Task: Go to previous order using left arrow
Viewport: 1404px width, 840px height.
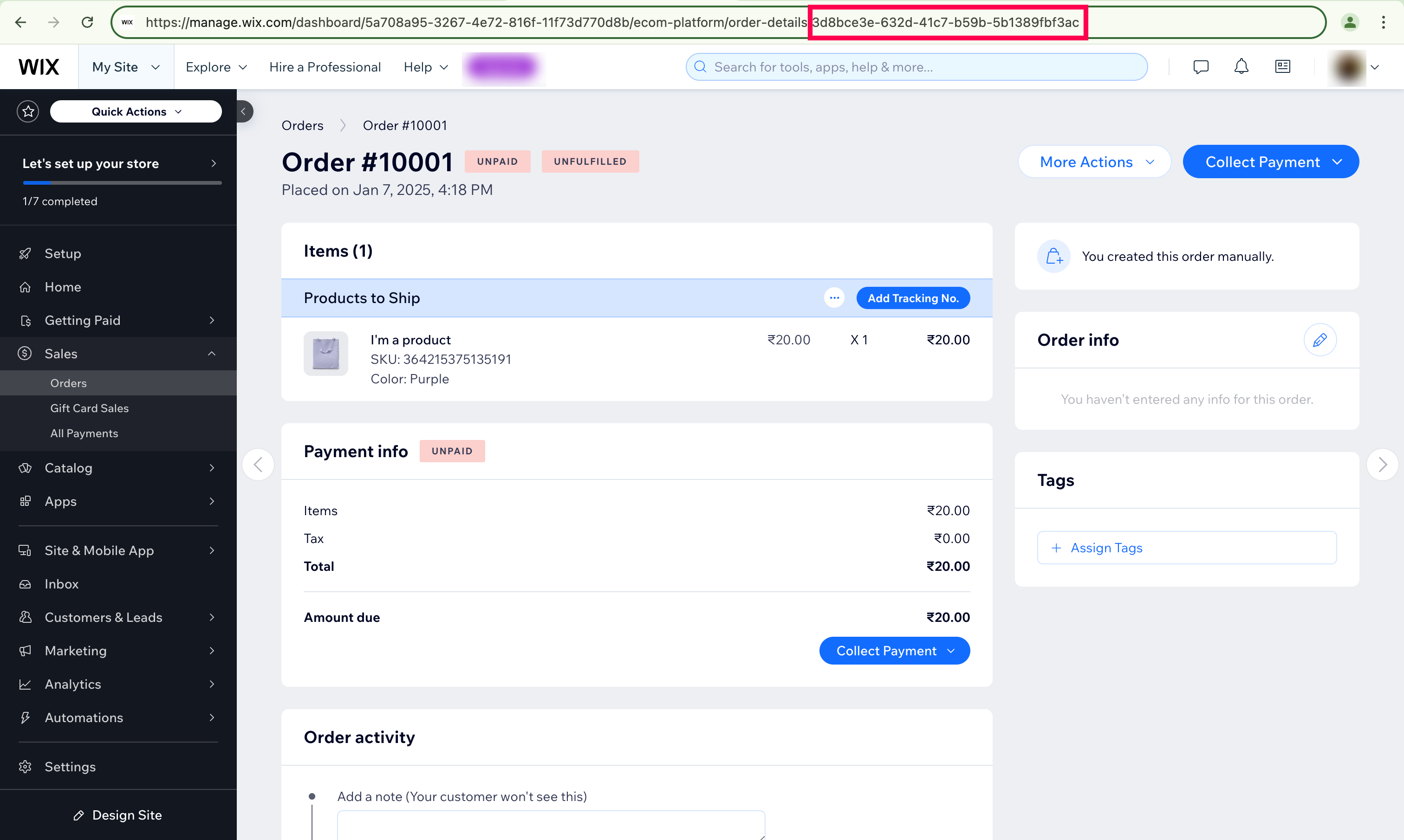Action: click(258, 465)
